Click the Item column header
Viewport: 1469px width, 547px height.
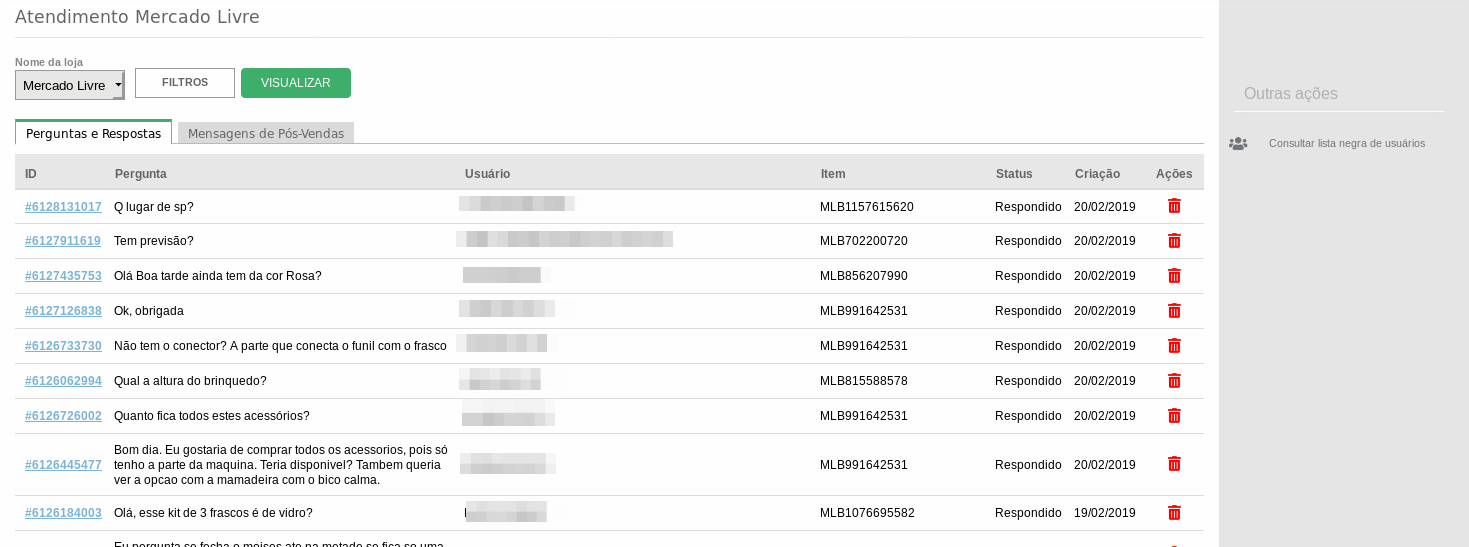click(833, 174)
